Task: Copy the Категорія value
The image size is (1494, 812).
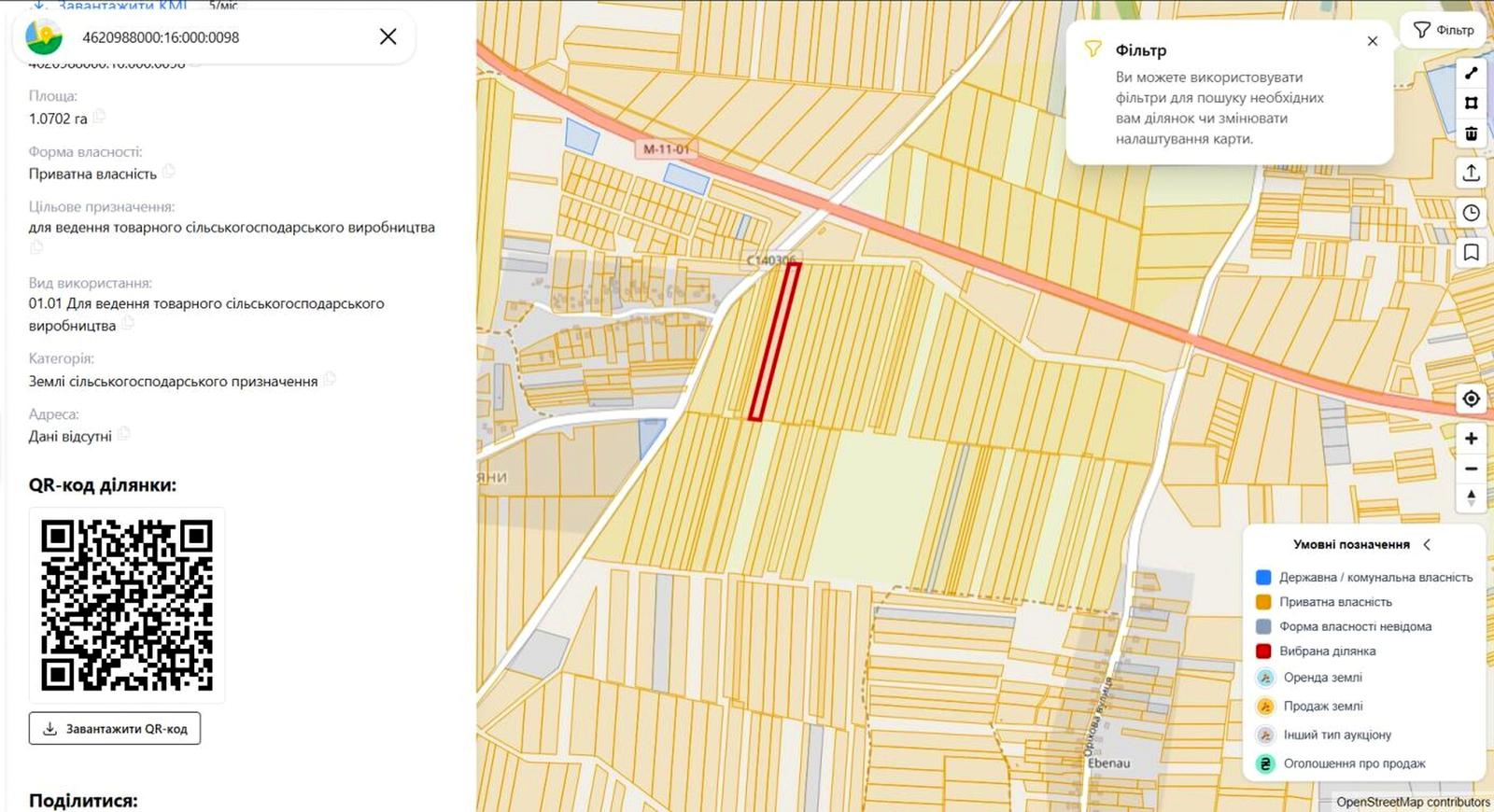Action: click(x=330, y=379)
